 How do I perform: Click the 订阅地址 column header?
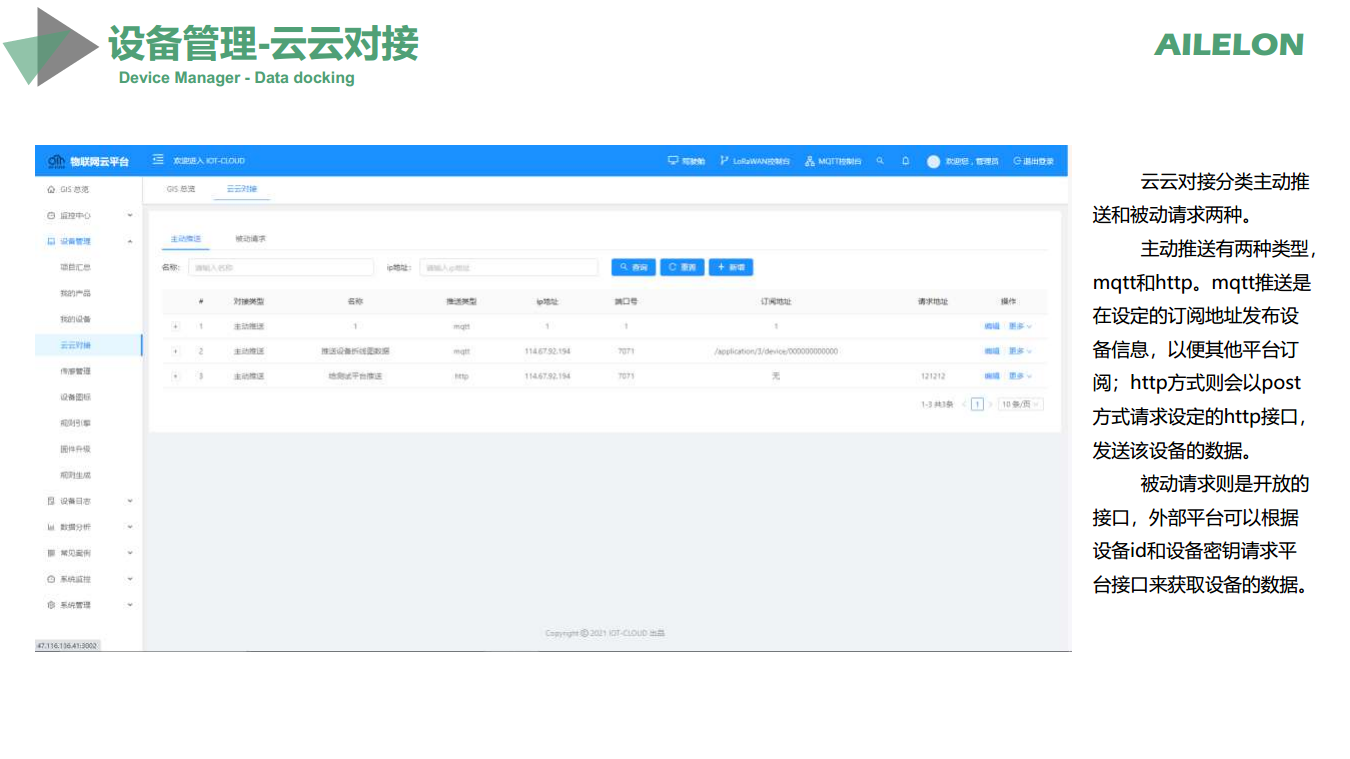776,301
